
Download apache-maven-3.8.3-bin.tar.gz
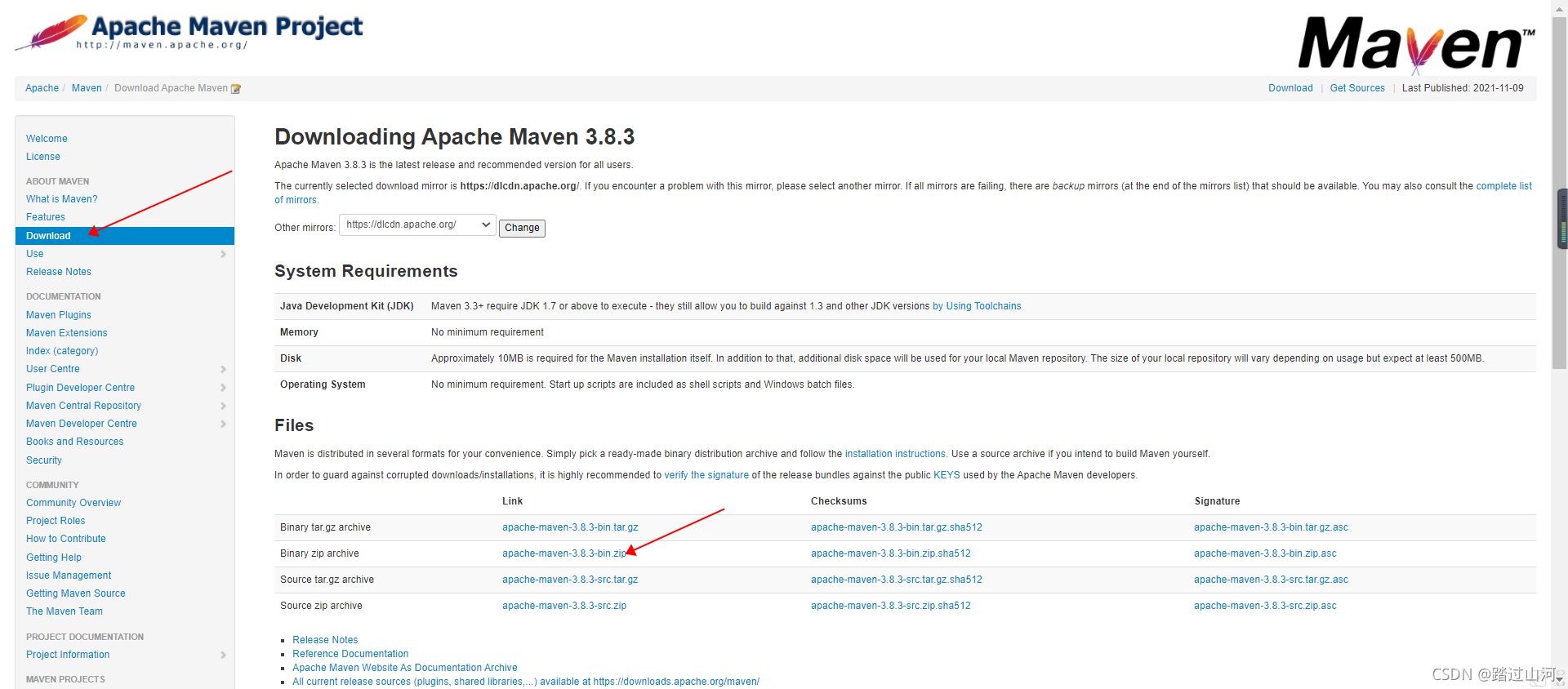click(x=570, y=527)
